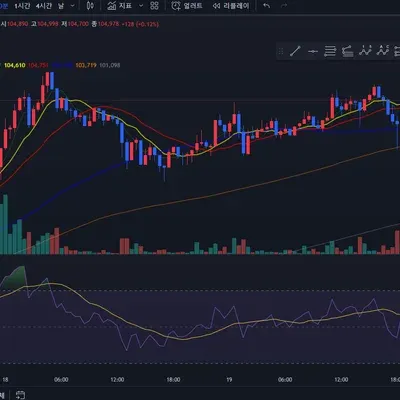
Task: Select the 1시간 timeframe
Action: (23, 6)
